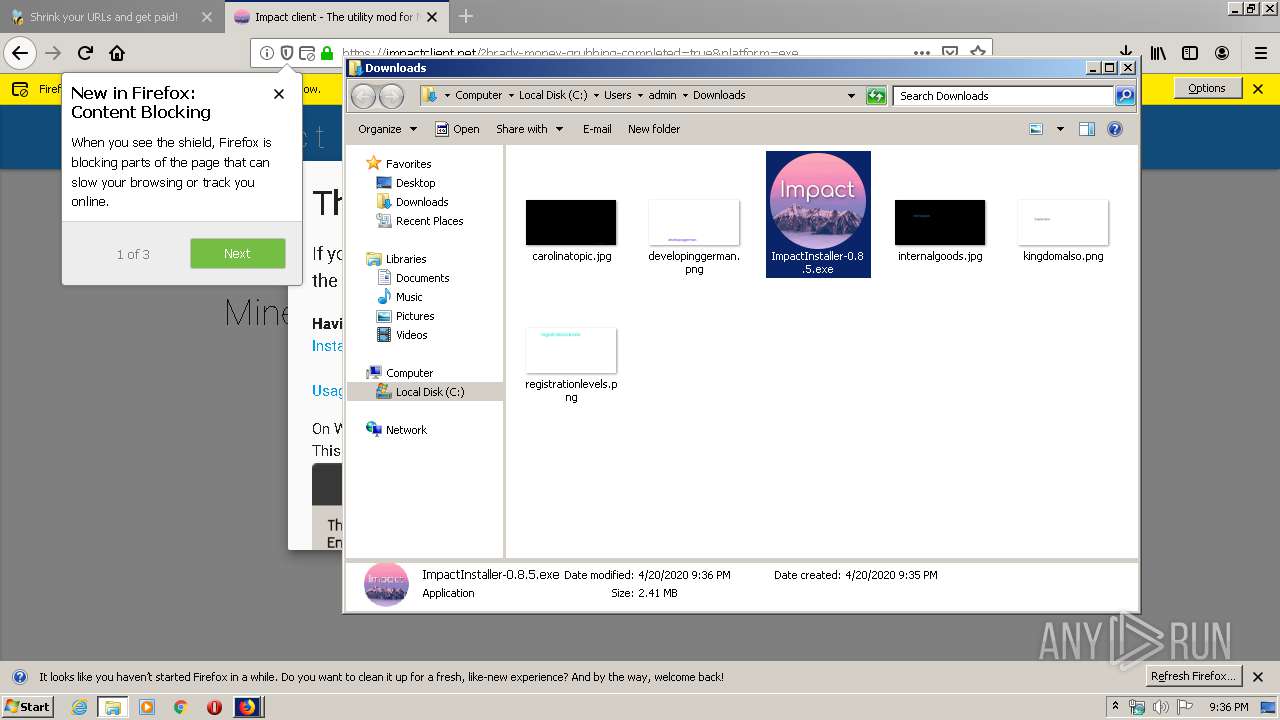Open Documents library
Viewport: 1280px width, 720px height.
422,278
